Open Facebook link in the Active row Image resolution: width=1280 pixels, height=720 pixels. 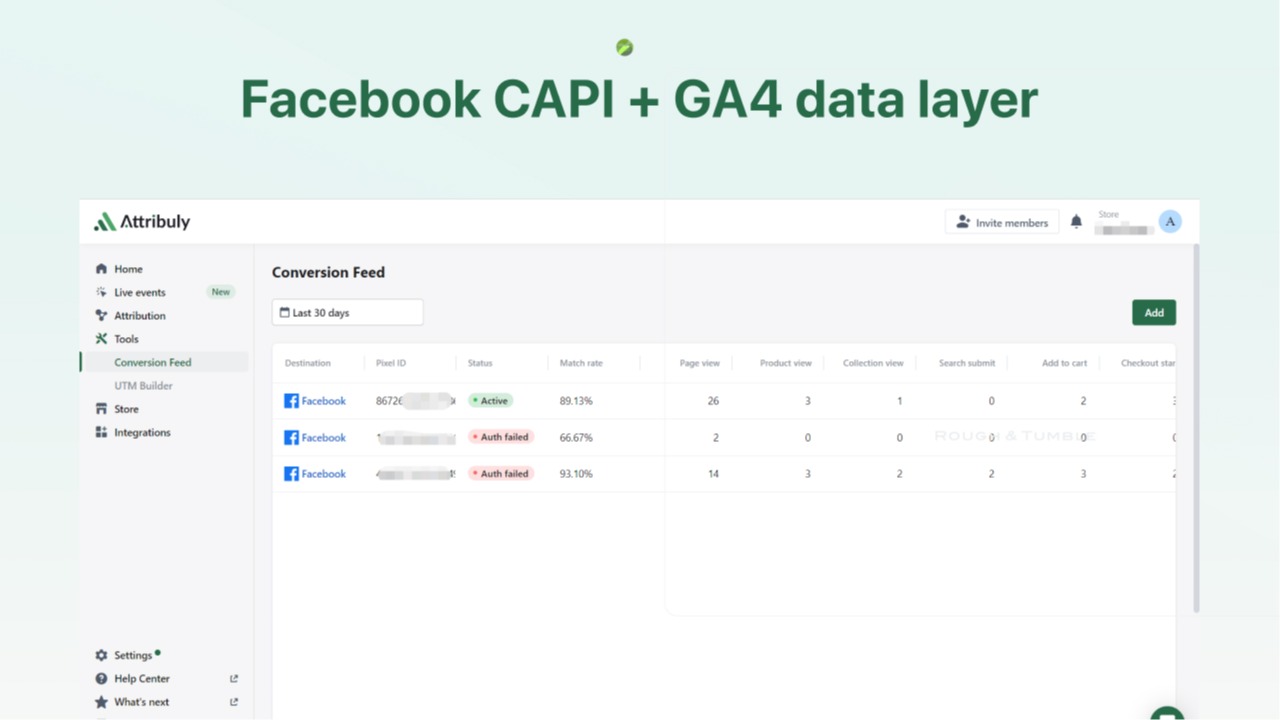point(324,401)
